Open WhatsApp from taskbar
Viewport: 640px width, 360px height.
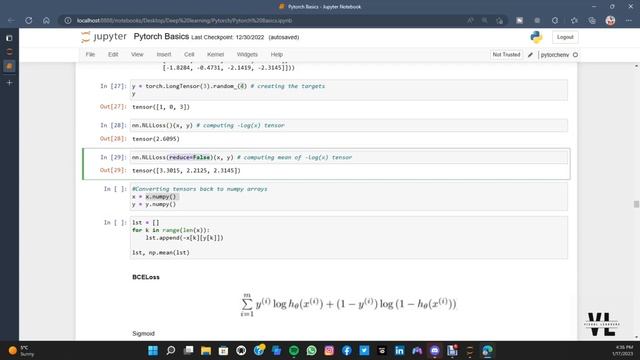pyautogui.click(x=311, y=351)
